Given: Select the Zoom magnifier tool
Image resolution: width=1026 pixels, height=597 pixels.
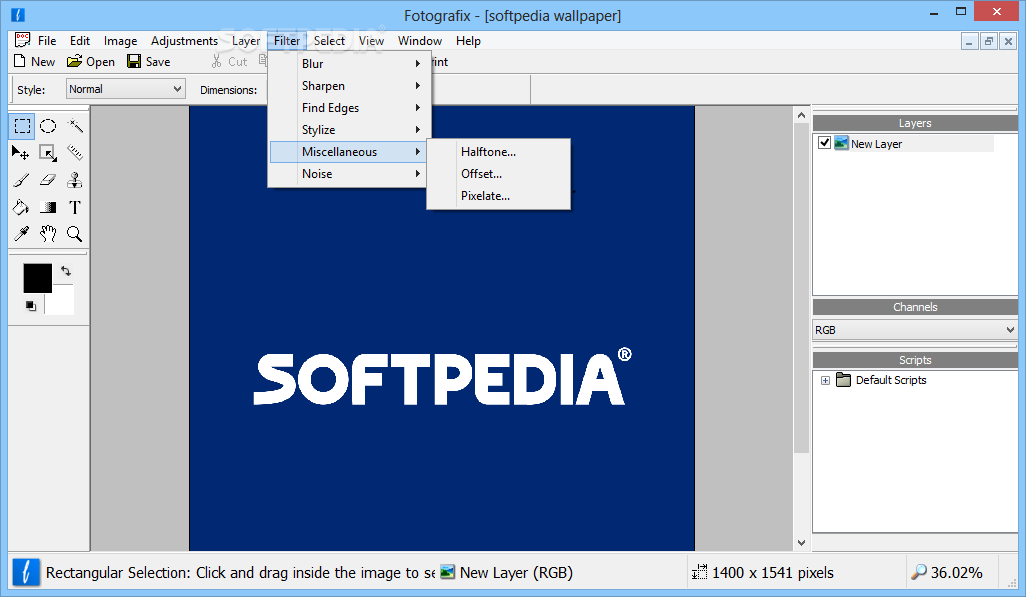Looking at the screenshot, I should [75, 234].
